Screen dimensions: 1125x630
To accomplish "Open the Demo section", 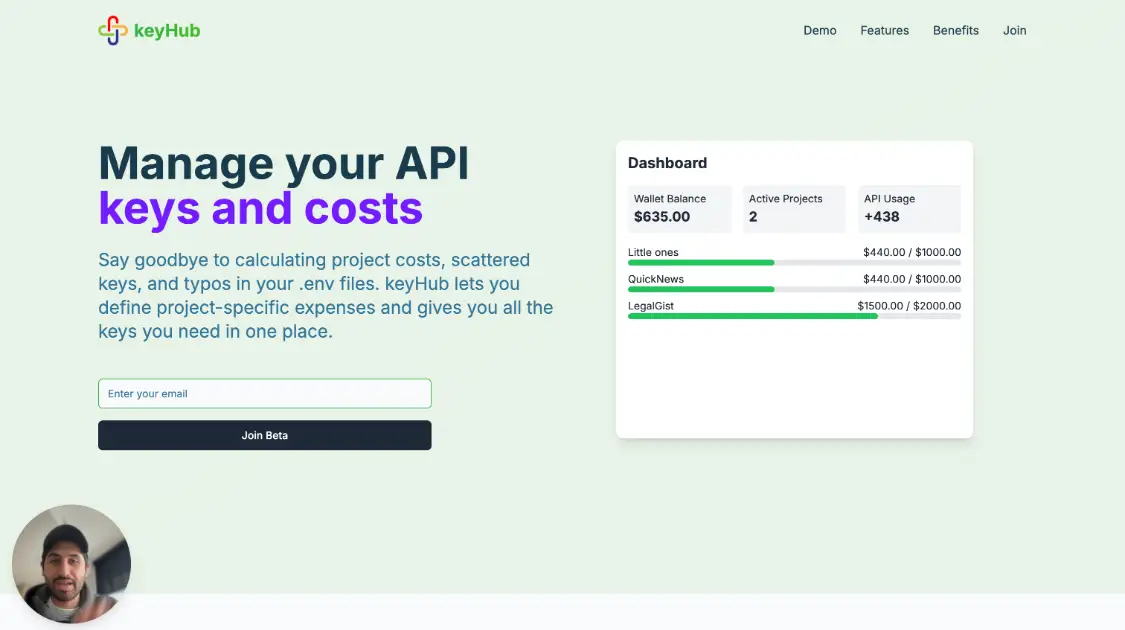I will click(820, 30).
